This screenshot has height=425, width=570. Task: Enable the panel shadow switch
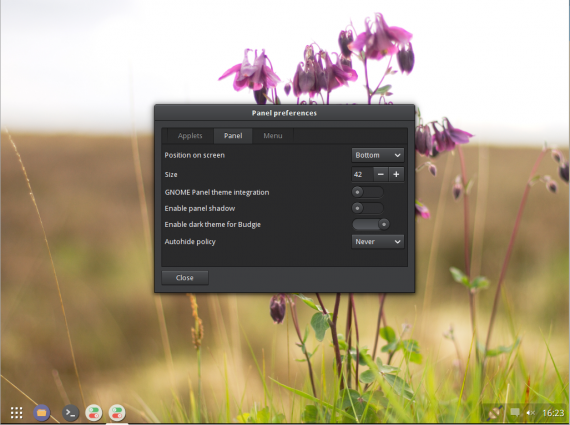[368, 208]
